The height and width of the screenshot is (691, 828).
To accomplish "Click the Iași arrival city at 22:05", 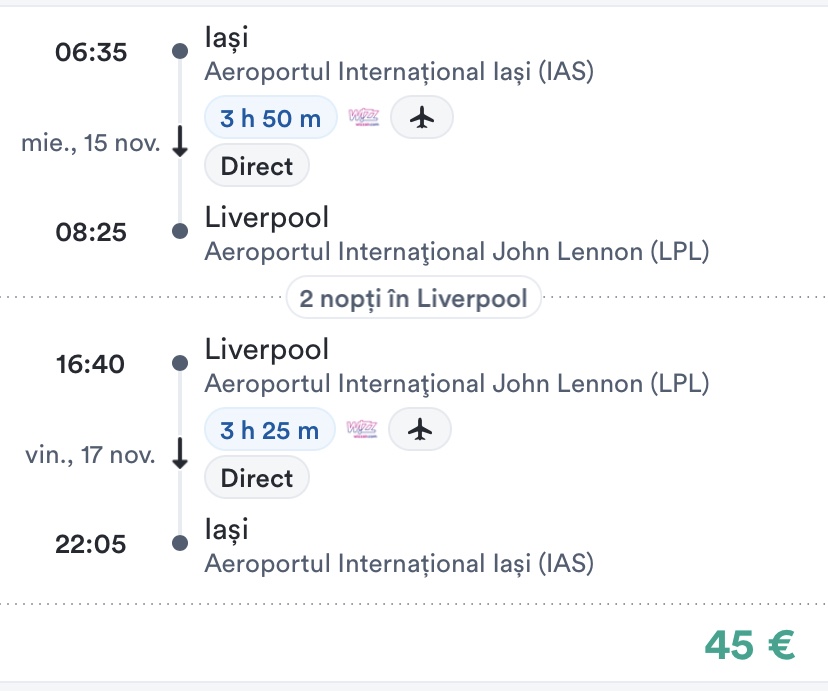I will 226,529.
